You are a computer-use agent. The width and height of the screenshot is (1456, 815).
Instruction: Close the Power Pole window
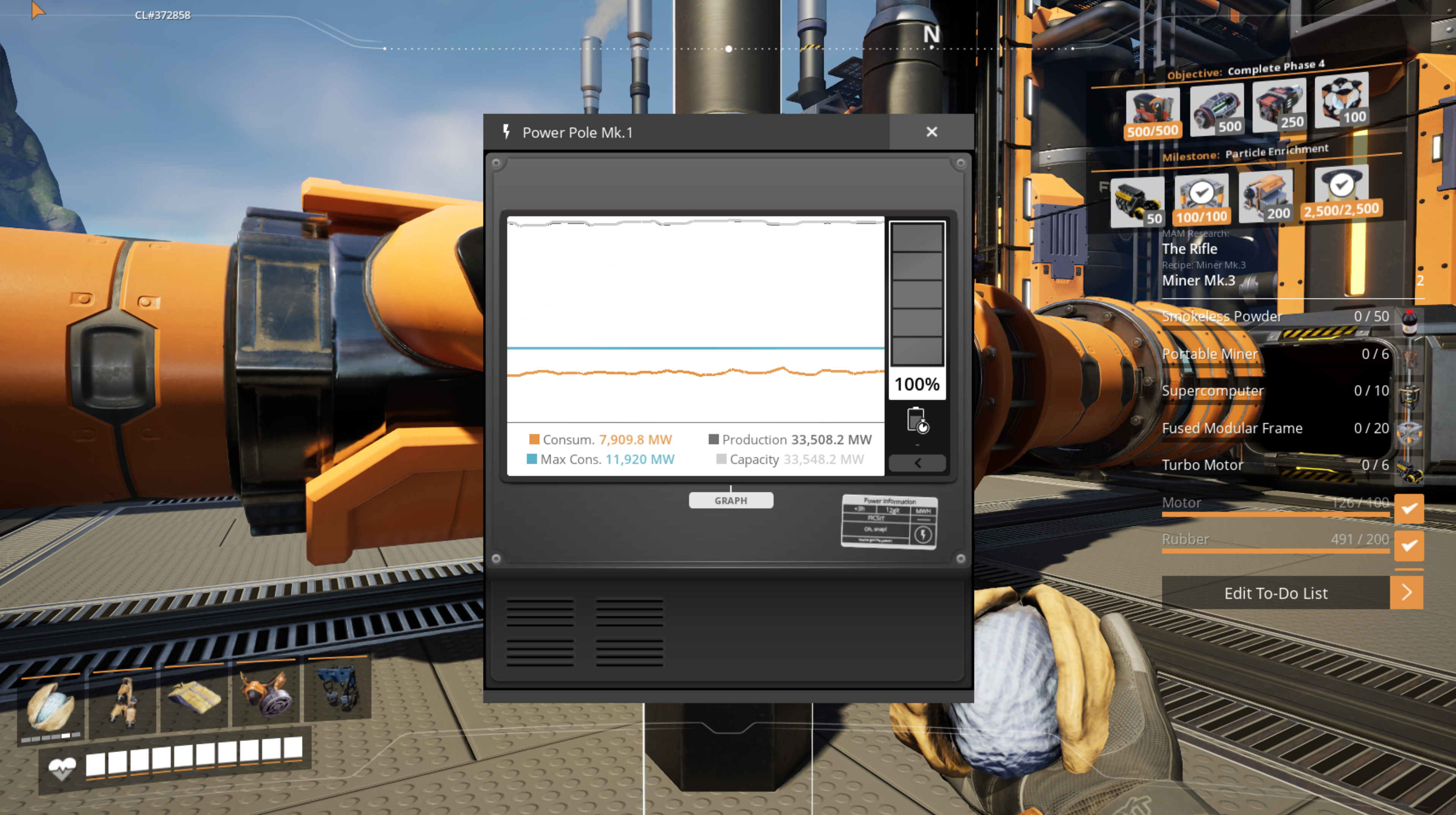(x=932, y=132)
